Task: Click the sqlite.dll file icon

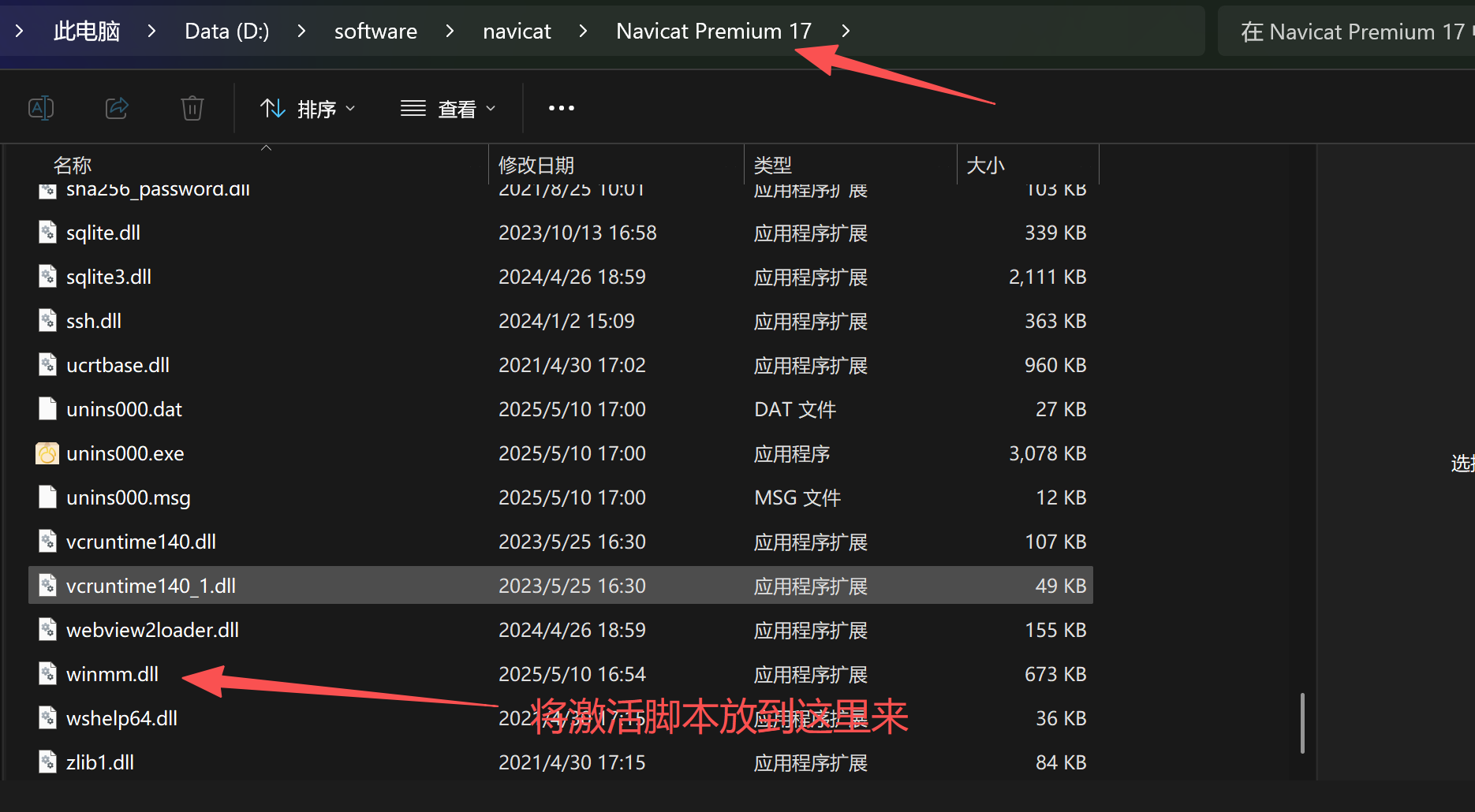Action: 47,233
